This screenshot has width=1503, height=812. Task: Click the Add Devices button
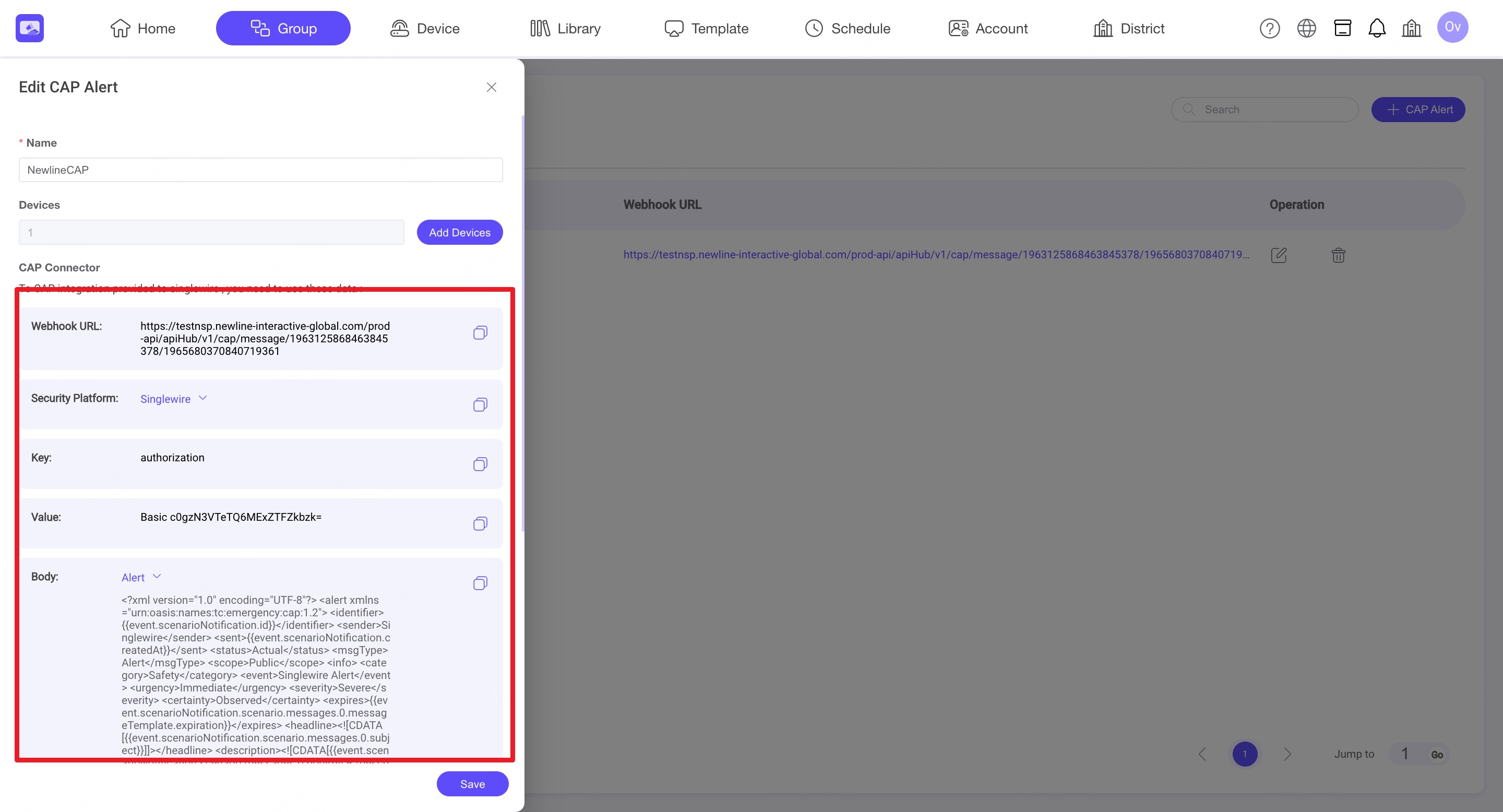pyautogui.click(x=459, y=232)
